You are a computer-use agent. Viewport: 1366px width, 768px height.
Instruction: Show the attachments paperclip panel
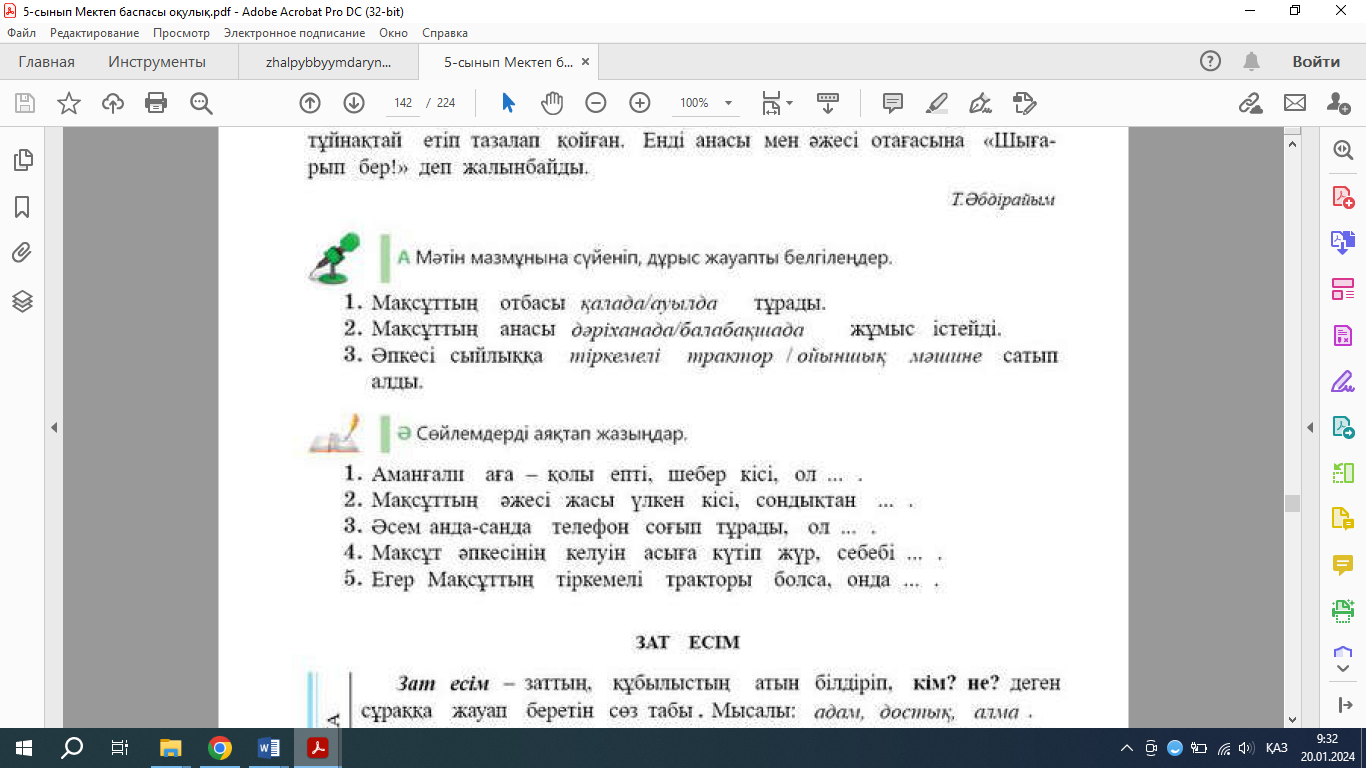pos(22,253)
